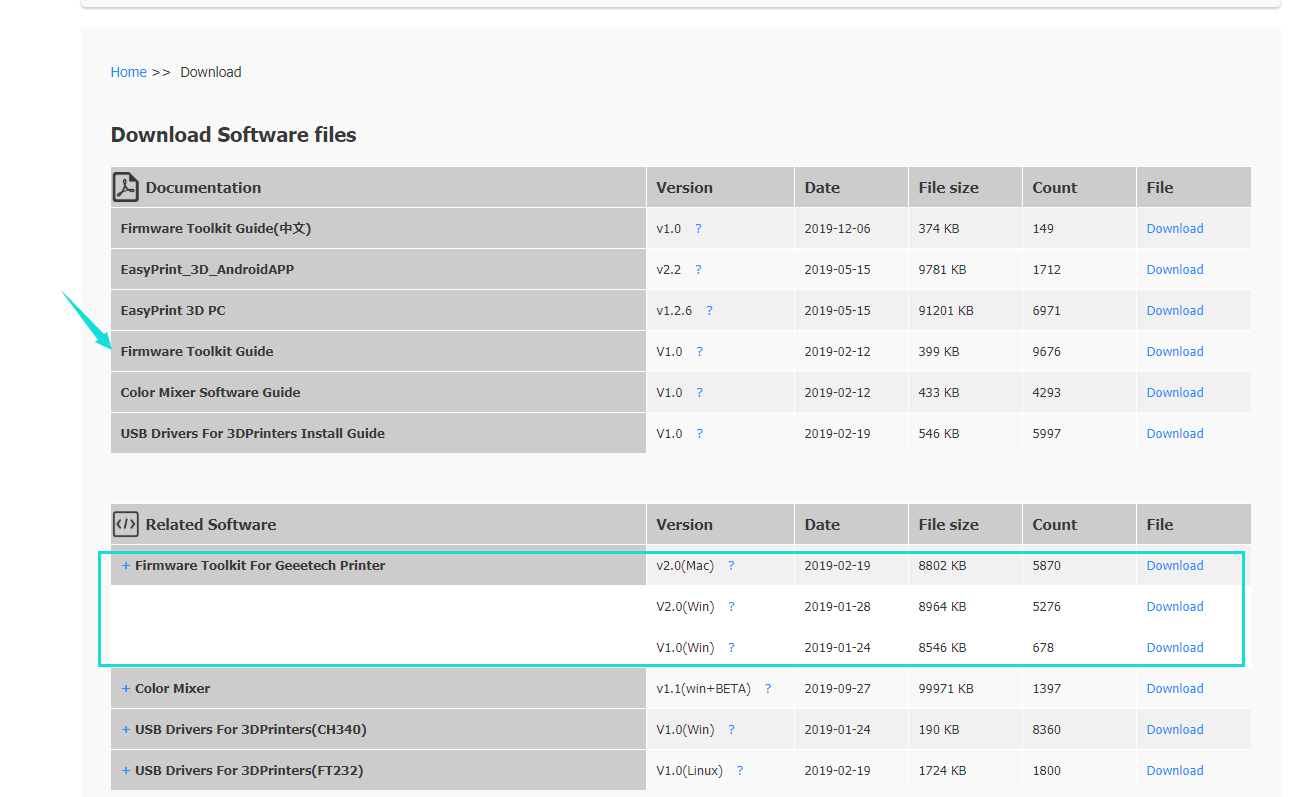Select the EasyPrint 3D PC row title
This screenshot has width=1302, height=797.
[173, 311]
